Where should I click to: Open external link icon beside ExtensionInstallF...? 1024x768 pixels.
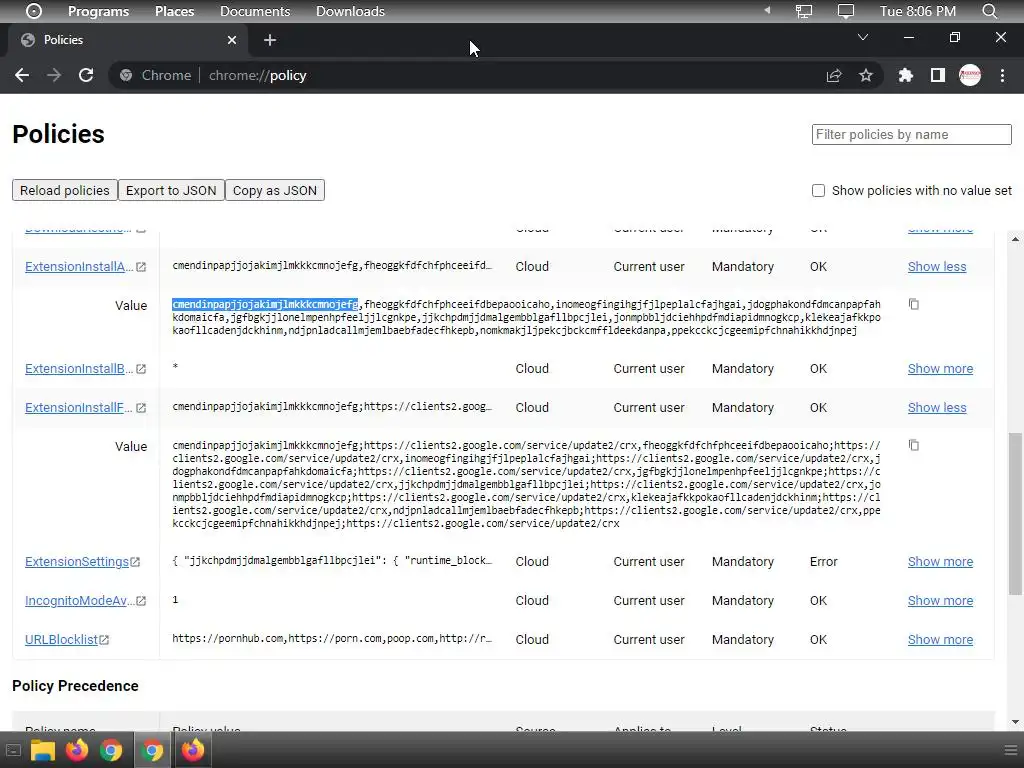tap(141, 408)
